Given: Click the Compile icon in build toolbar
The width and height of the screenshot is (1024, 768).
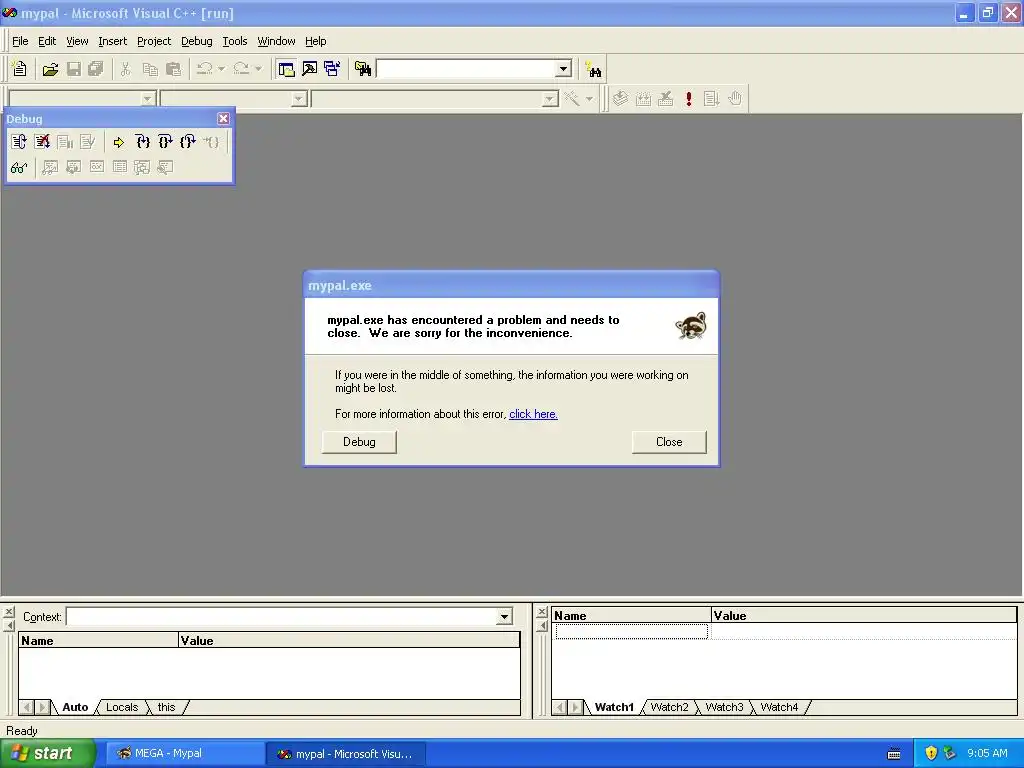Looking at the screenshot, I should 620,99.
